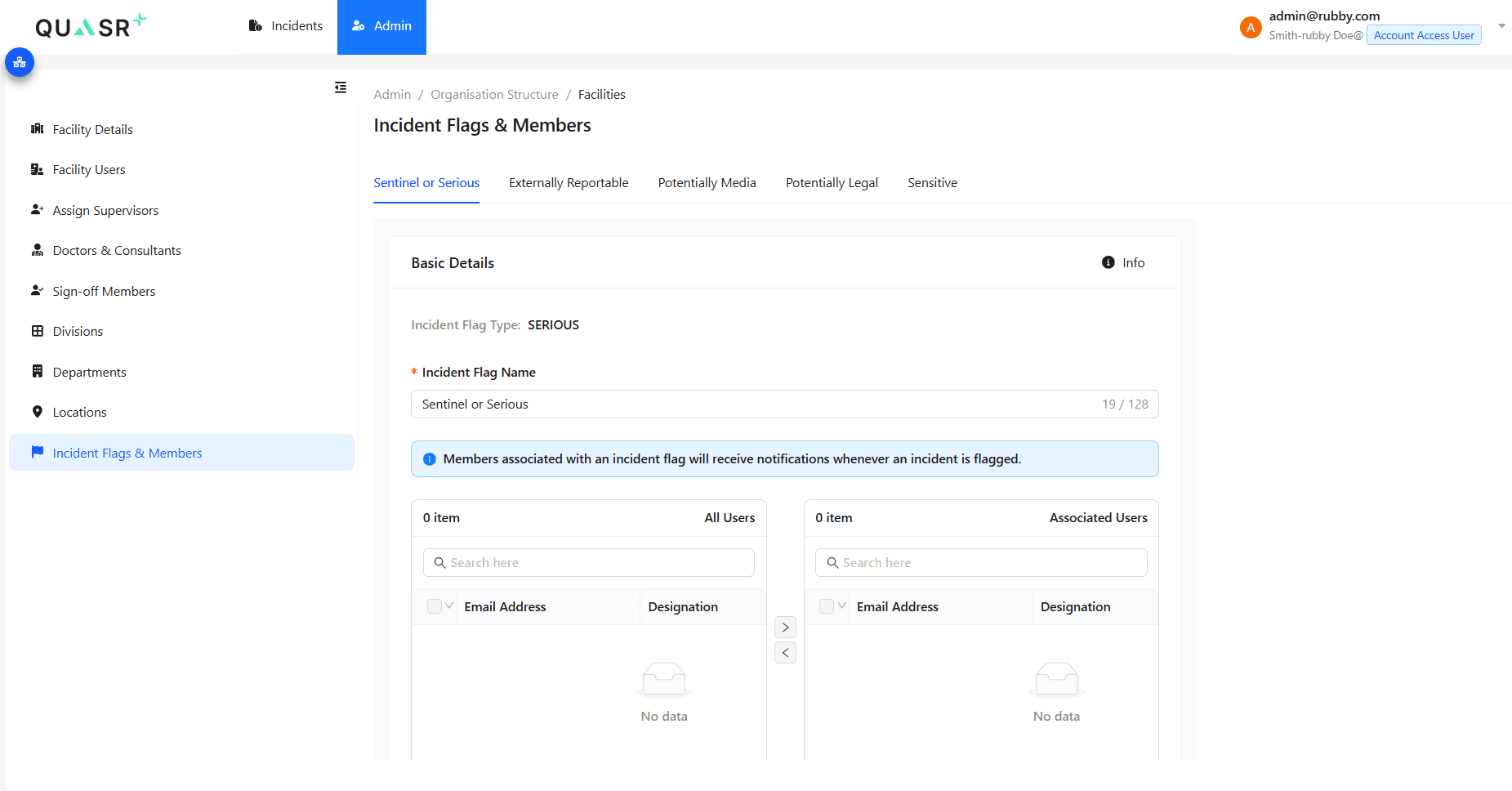Select the Incident Flags & Members flag icon
The height and width of the screenshot is (791, 1512).
[x=38, y=453]
